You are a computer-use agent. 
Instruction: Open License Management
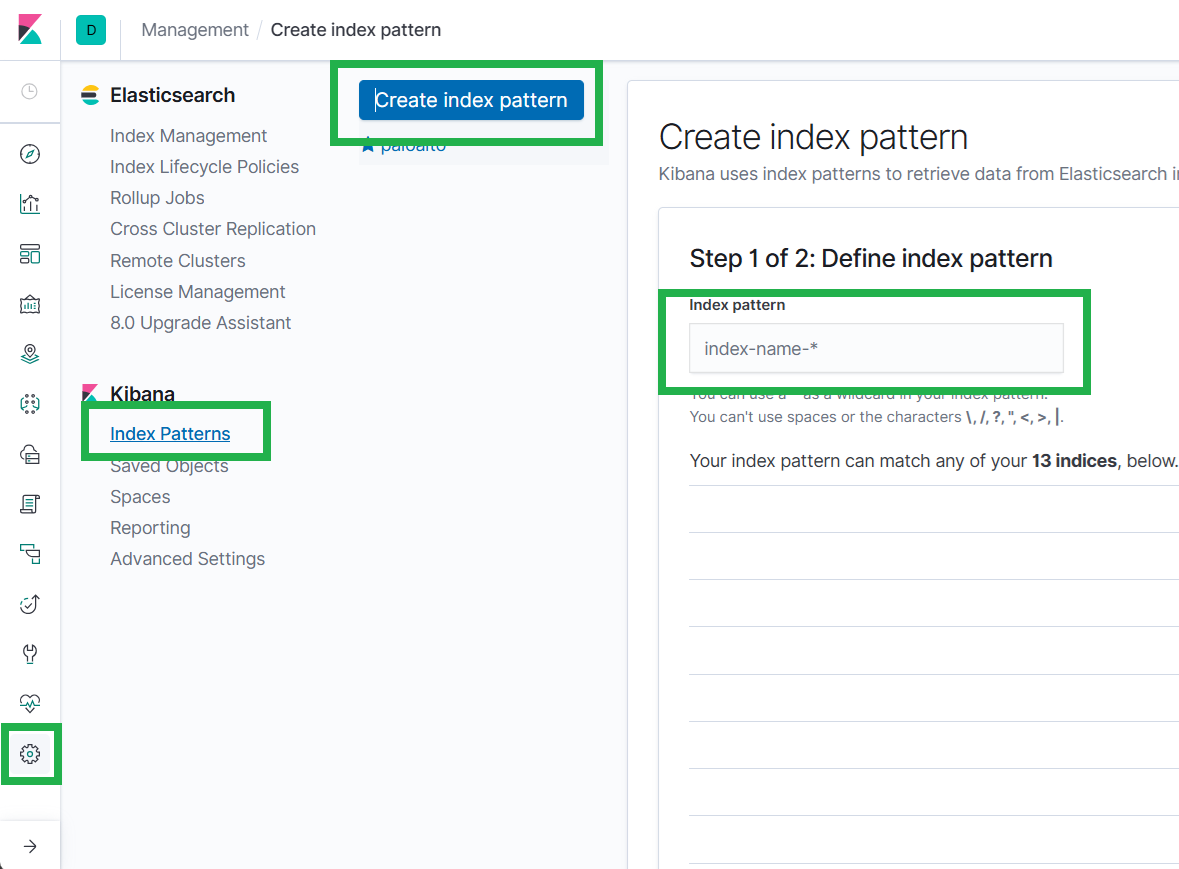coord(197,292)
